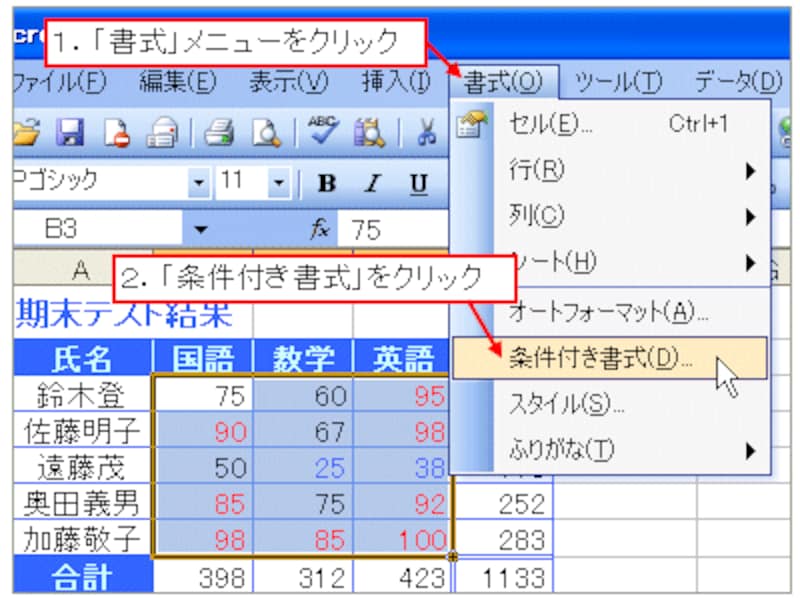
Task: Open the font name dropdown arrow
Action: tap(199, 182)
